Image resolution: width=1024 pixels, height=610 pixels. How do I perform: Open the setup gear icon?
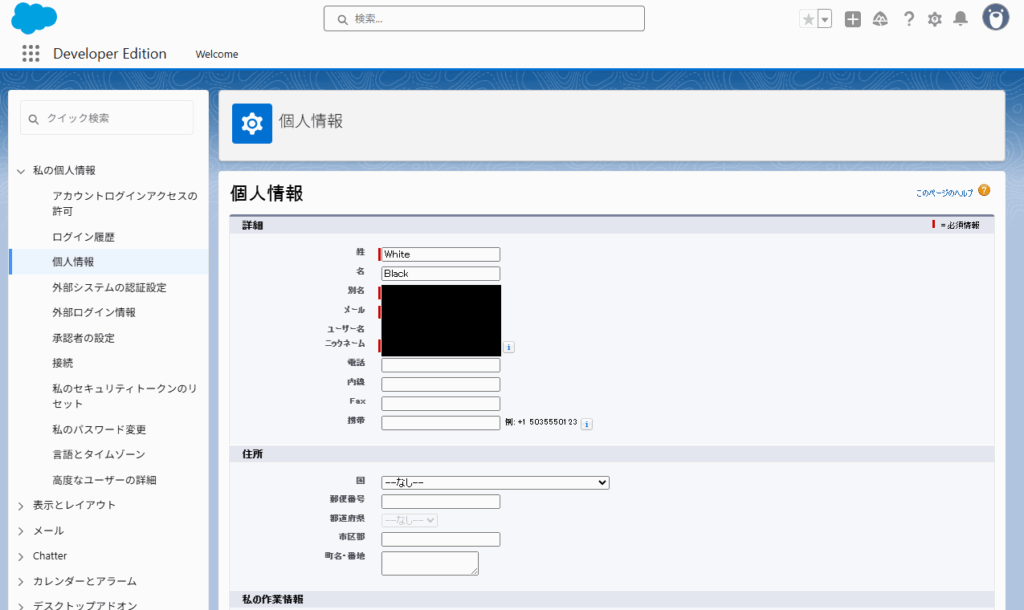tap(935, 19)
